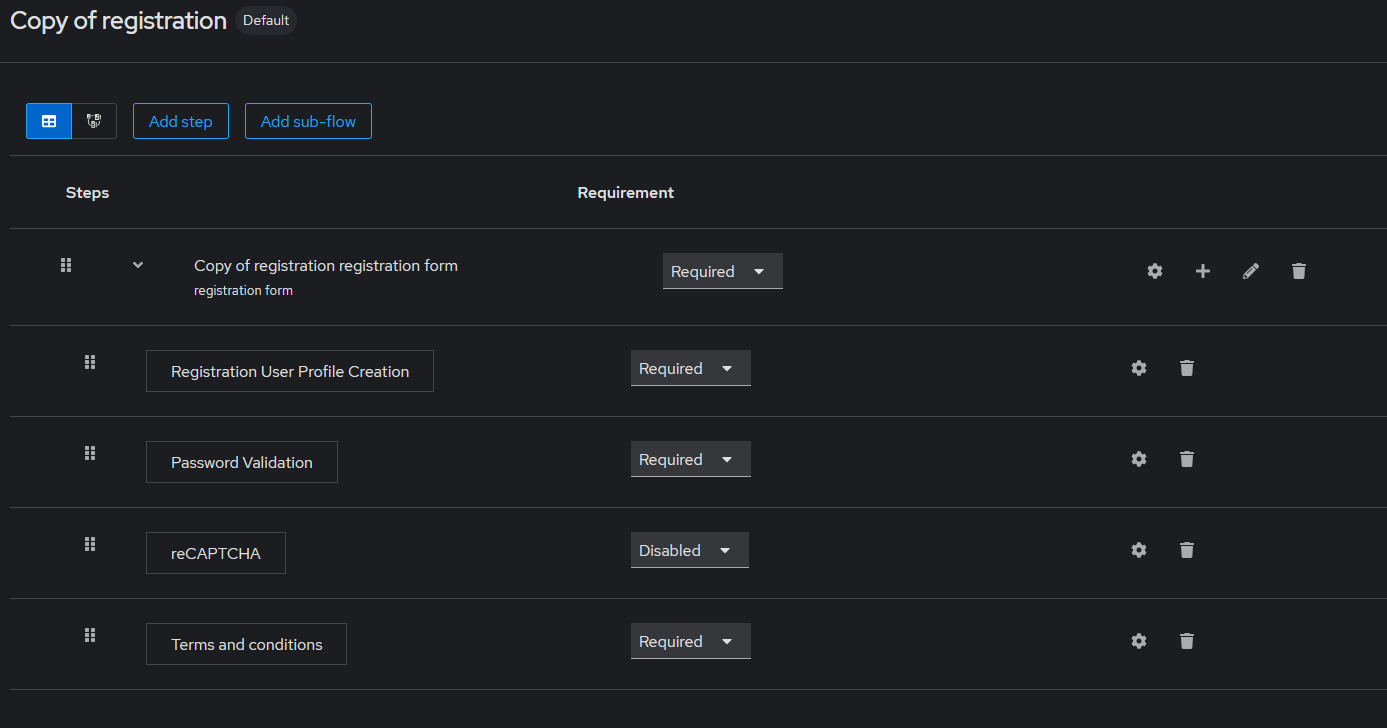This screenshot has height=728, width=1387.
Task: Switch to flow diagram view toggle
Action: (x=94, y=121)
